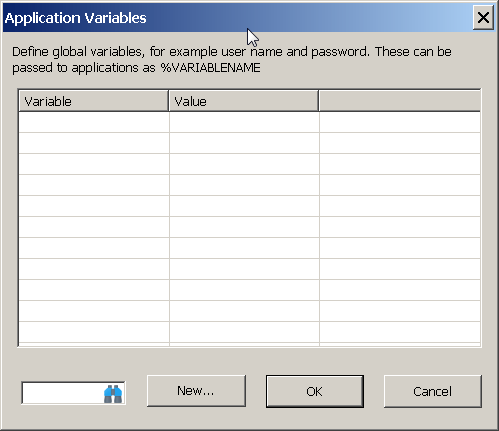This screenshot has height=431, width=499.
Task: Sort by the Variable column header
Action: pos(94,101)
